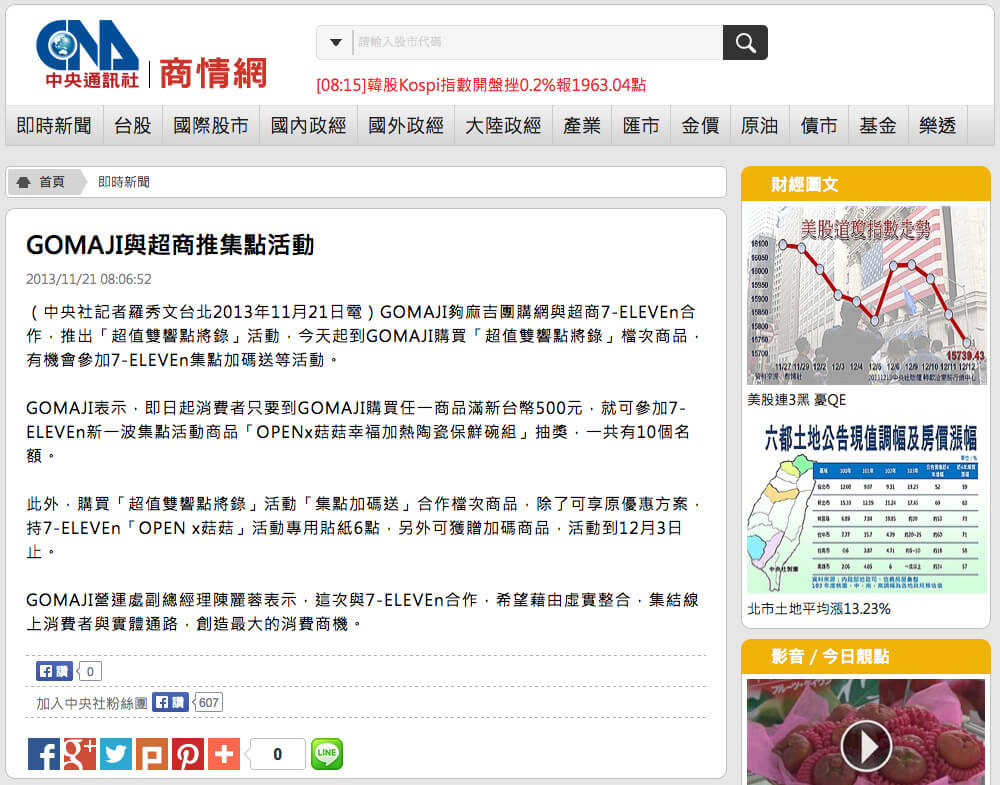Screen dimensions: 1000x785
Task: Open the 國際股市 nav tab
Action: click(211, 126)
